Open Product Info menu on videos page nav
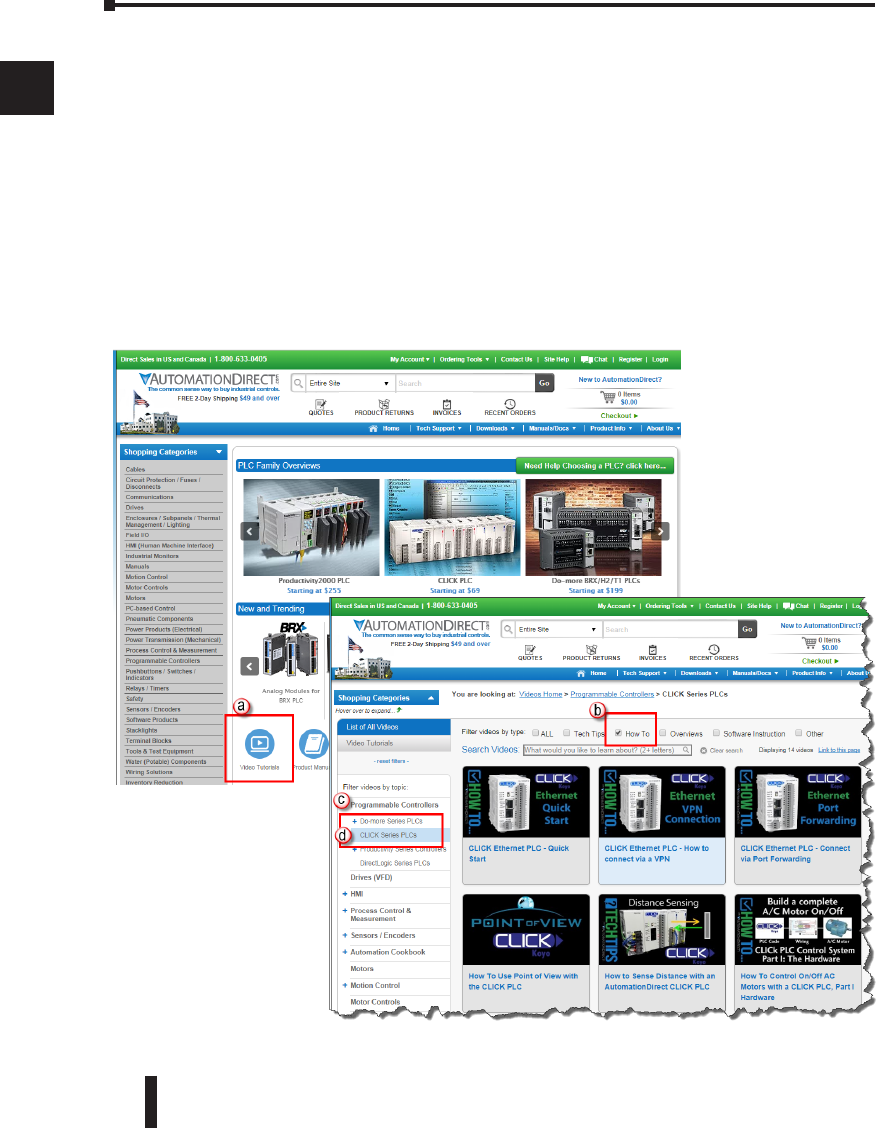Image resolution: width=884 pixels, height=1128 pixels. [812, 673]
